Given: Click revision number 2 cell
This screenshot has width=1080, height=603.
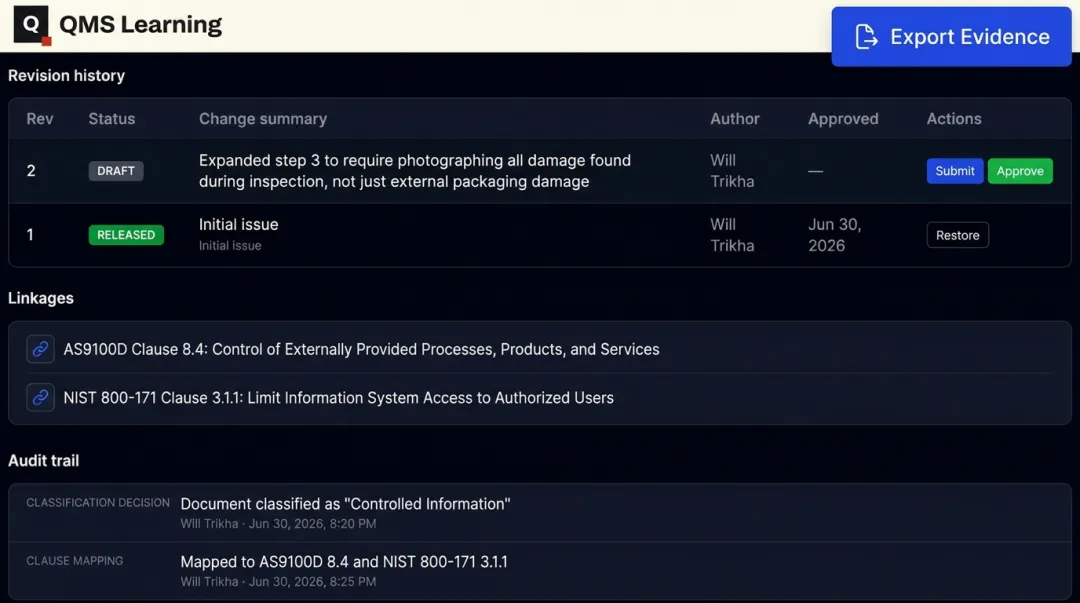Looking at the screenshot, I should [31, 171].
